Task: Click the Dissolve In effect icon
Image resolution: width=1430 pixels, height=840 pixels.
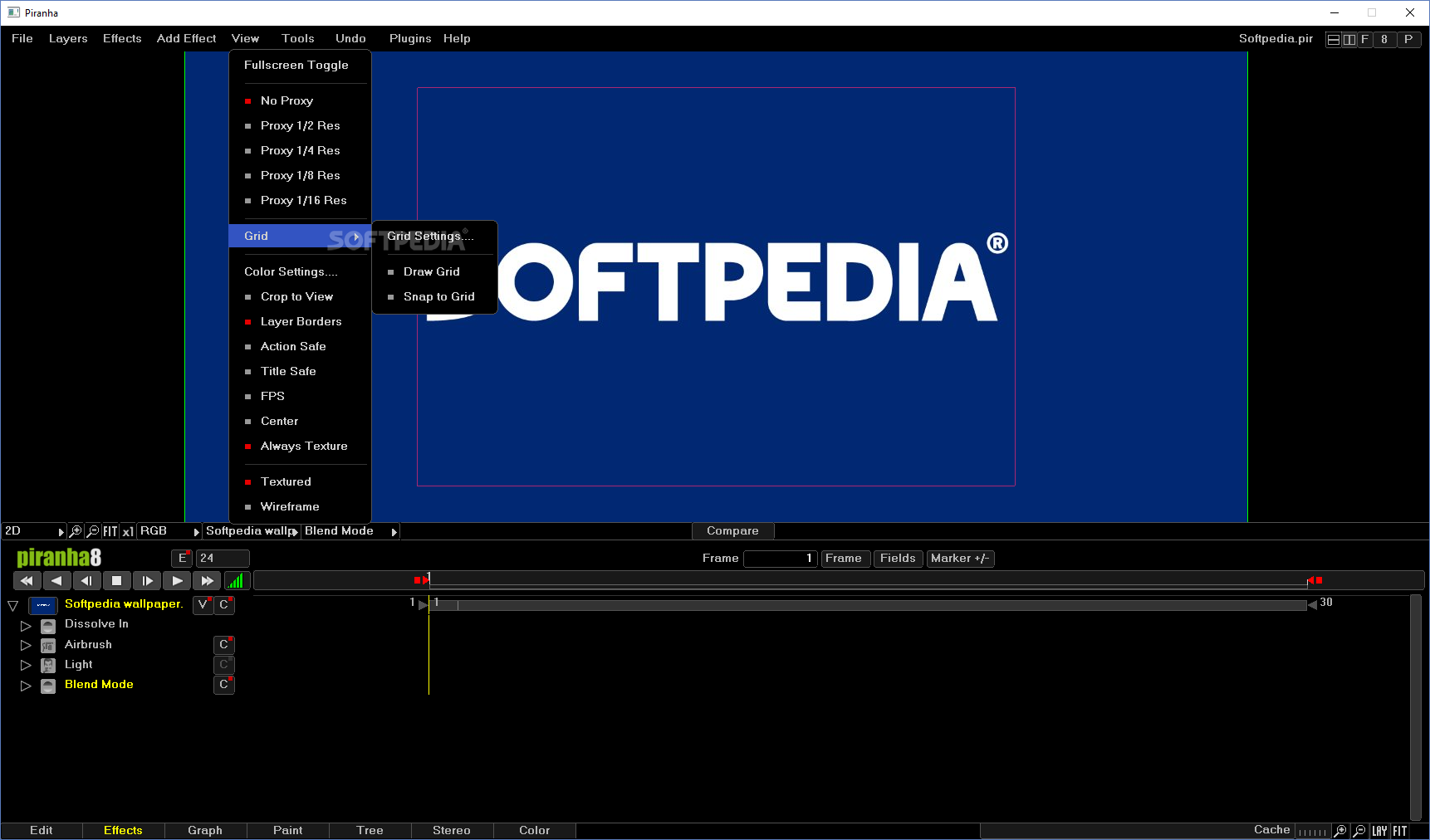Action: [x=48, y=625]
